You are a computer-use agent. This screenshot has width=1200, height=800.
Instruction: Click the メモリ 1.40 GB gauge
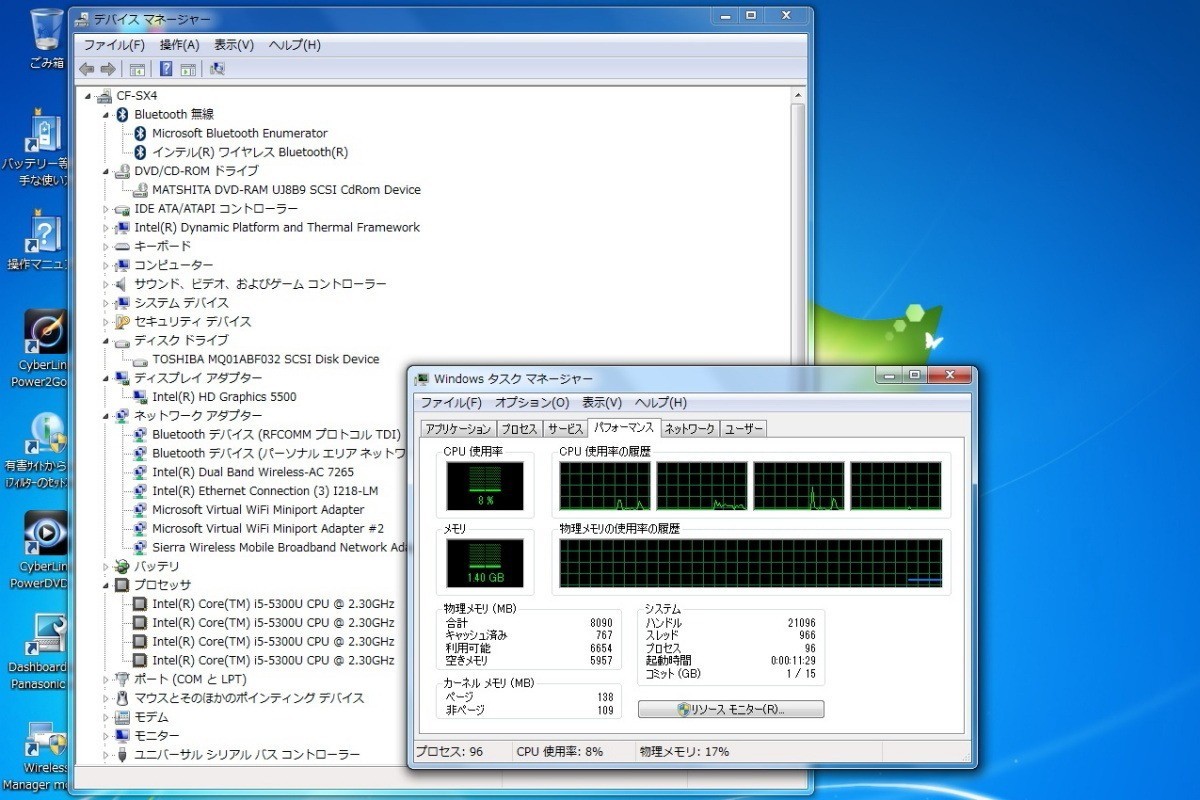point(486,563)
